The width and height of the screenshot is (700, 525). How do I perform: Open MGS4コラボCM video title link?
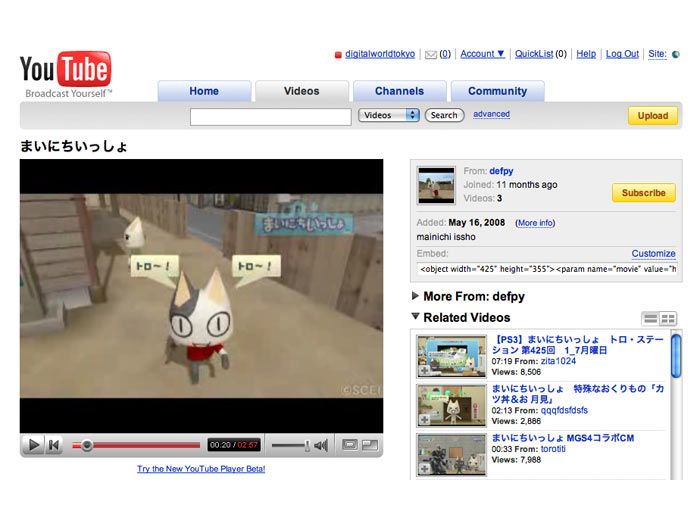[x=562, y=438]
